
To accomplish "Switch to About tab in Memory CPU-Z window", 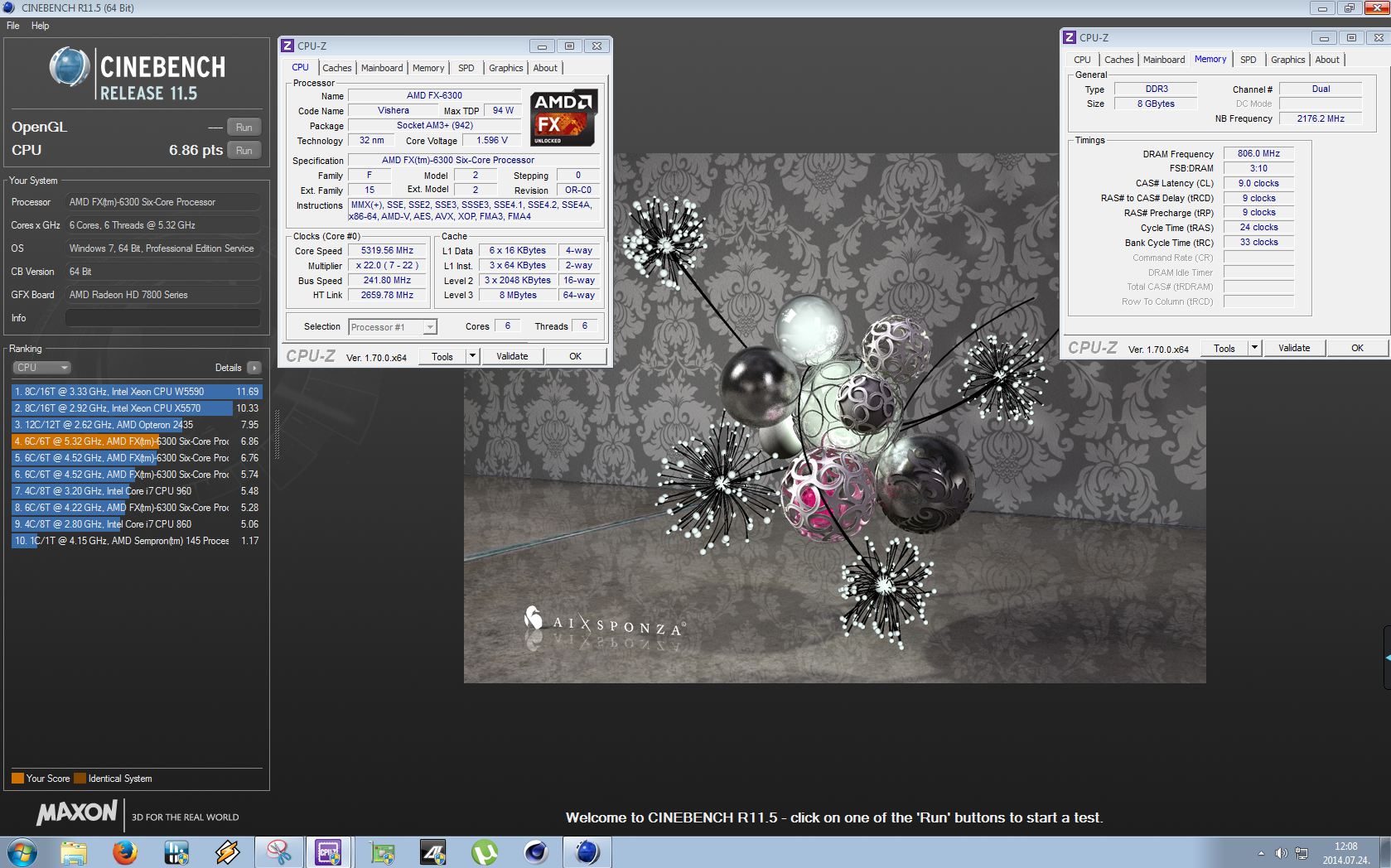I will (1327, 60).
